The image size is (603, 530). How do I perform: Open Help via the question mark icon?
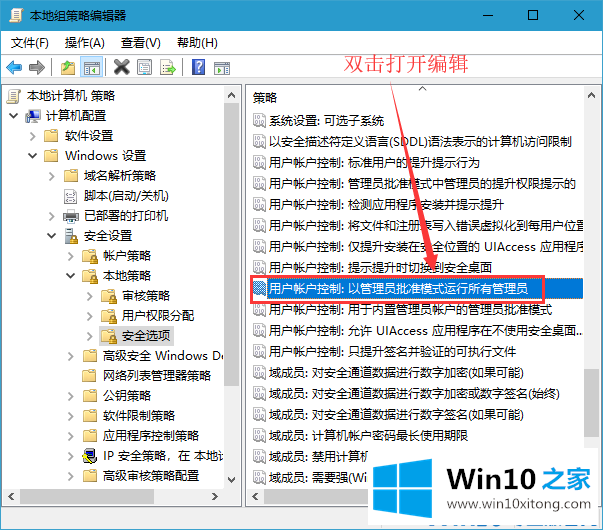[199, 67]
